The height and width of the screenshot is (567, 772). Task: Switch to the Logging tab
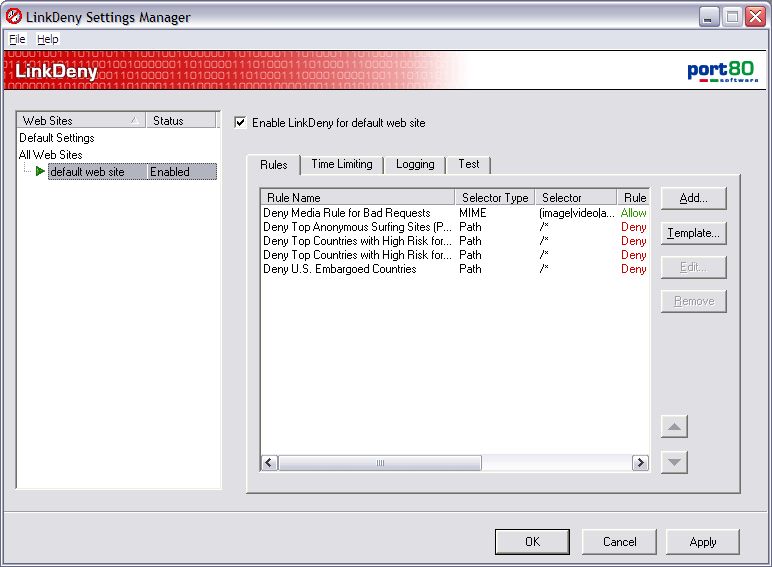pyautogui.click(x=415, y=164)
